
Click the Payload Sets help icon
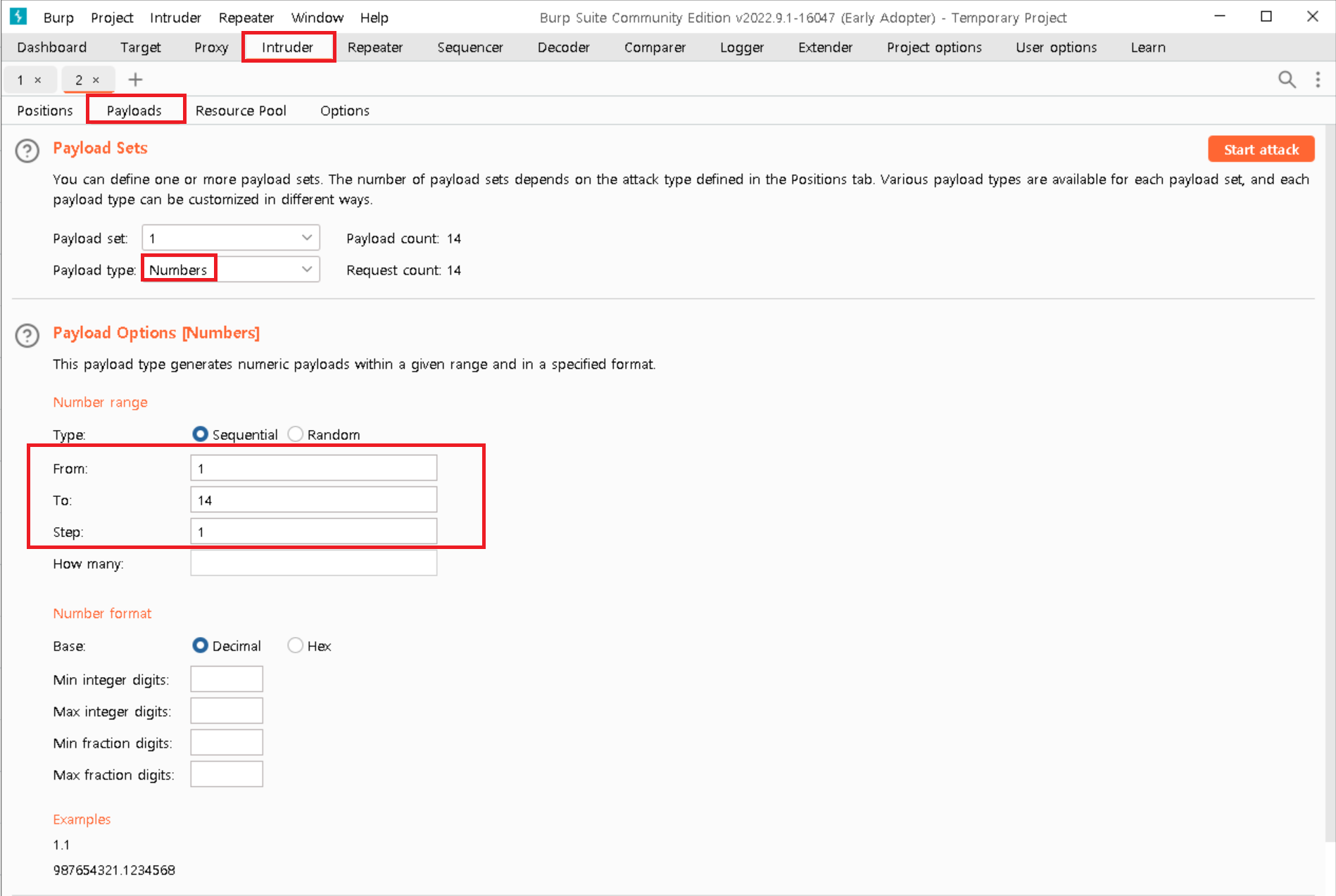pyautogui.click(x=27, y=151)
